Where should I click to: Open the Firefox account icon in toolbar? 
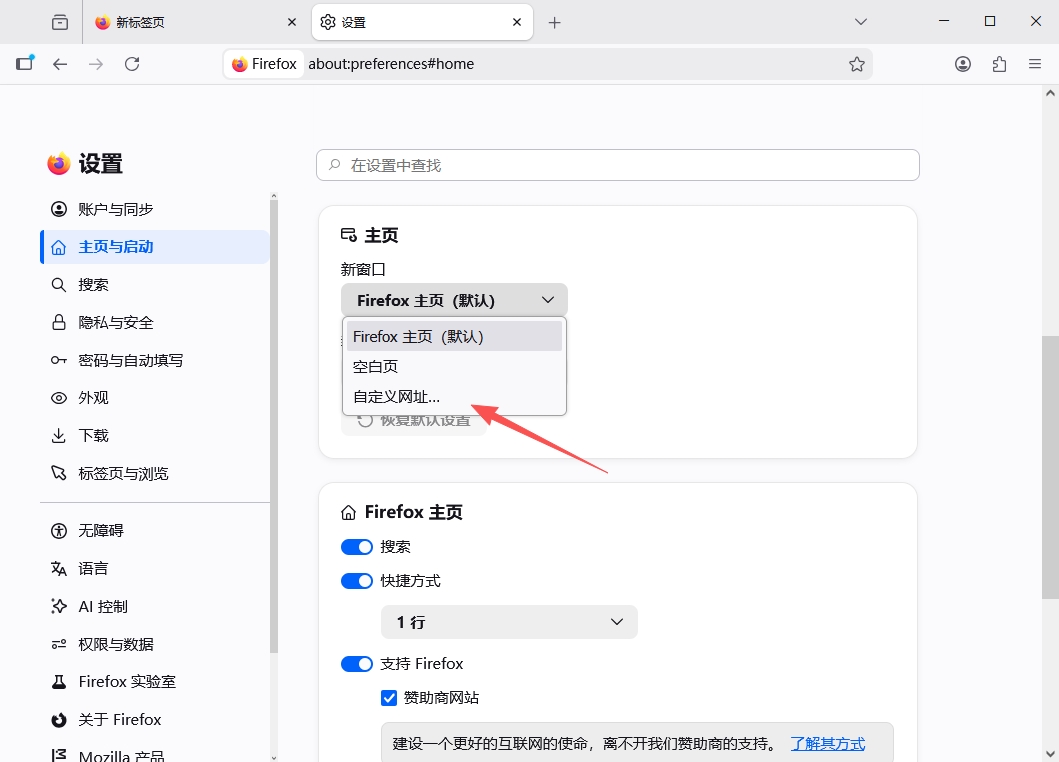pyautogui.click(x=962, y=64)
